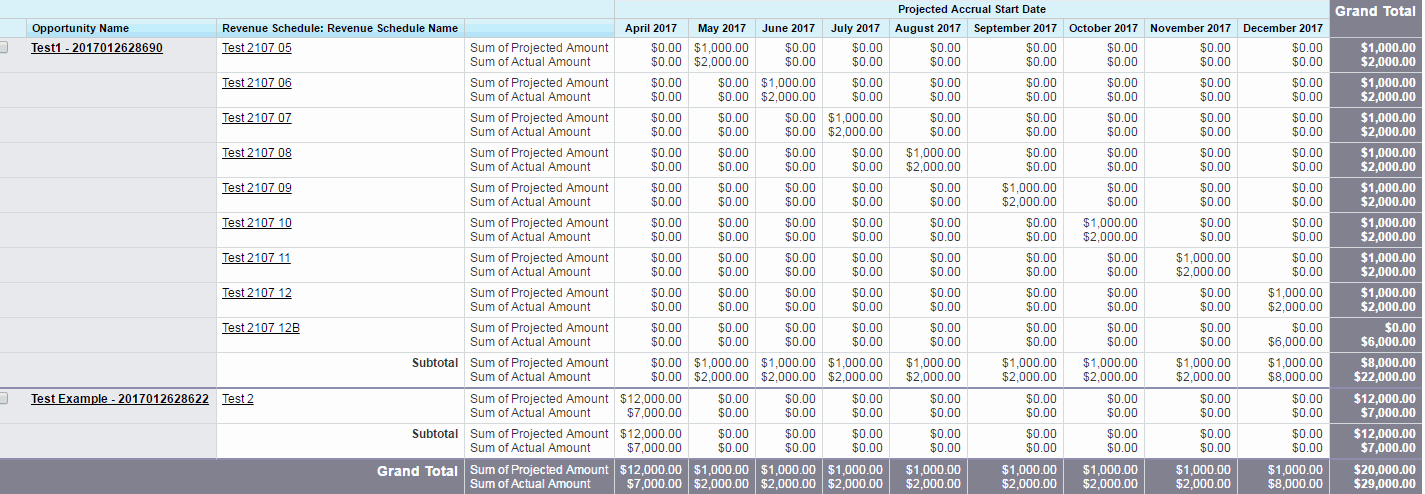Click the Revenue Schedule Name column header
The width and height of the screenshot is (1425, 494).
click(340, 29)
